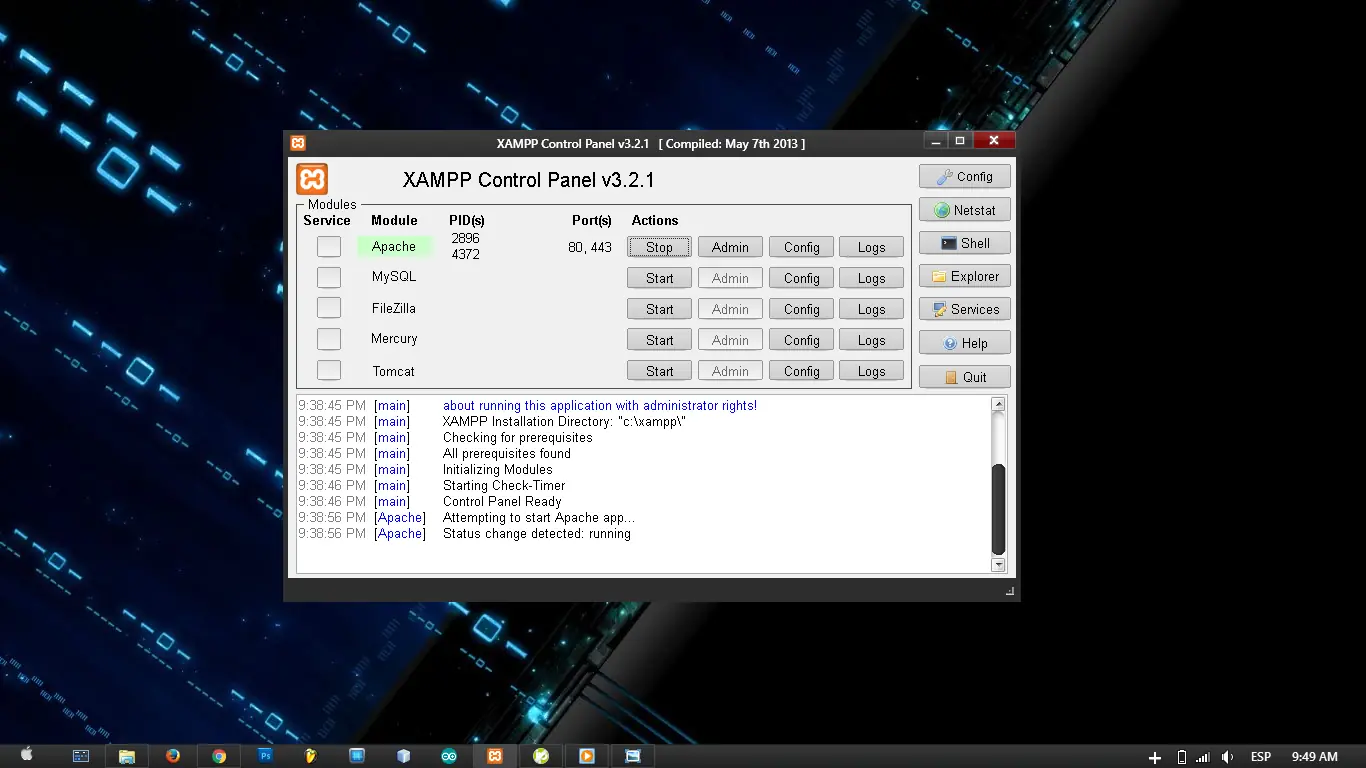Click the log line "Attempting to start Apache app..."
Screen dimensions: 1366x768
tap(539, 517)
